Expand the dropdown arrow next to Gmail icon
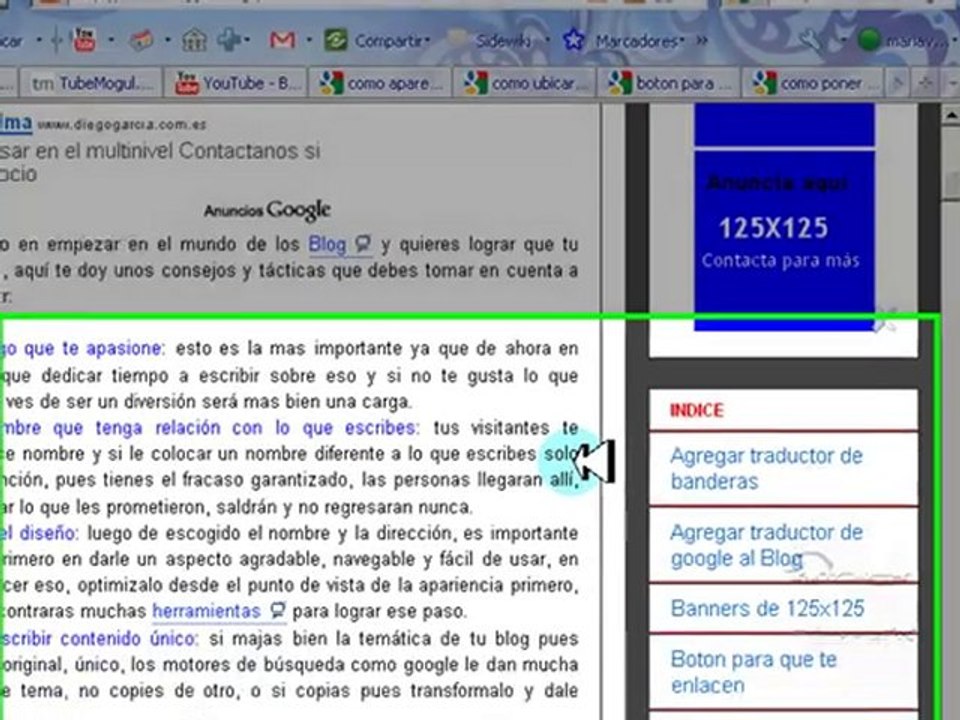Image resolution: width=960 pixels, height=720 pixels. click(309, 41)
